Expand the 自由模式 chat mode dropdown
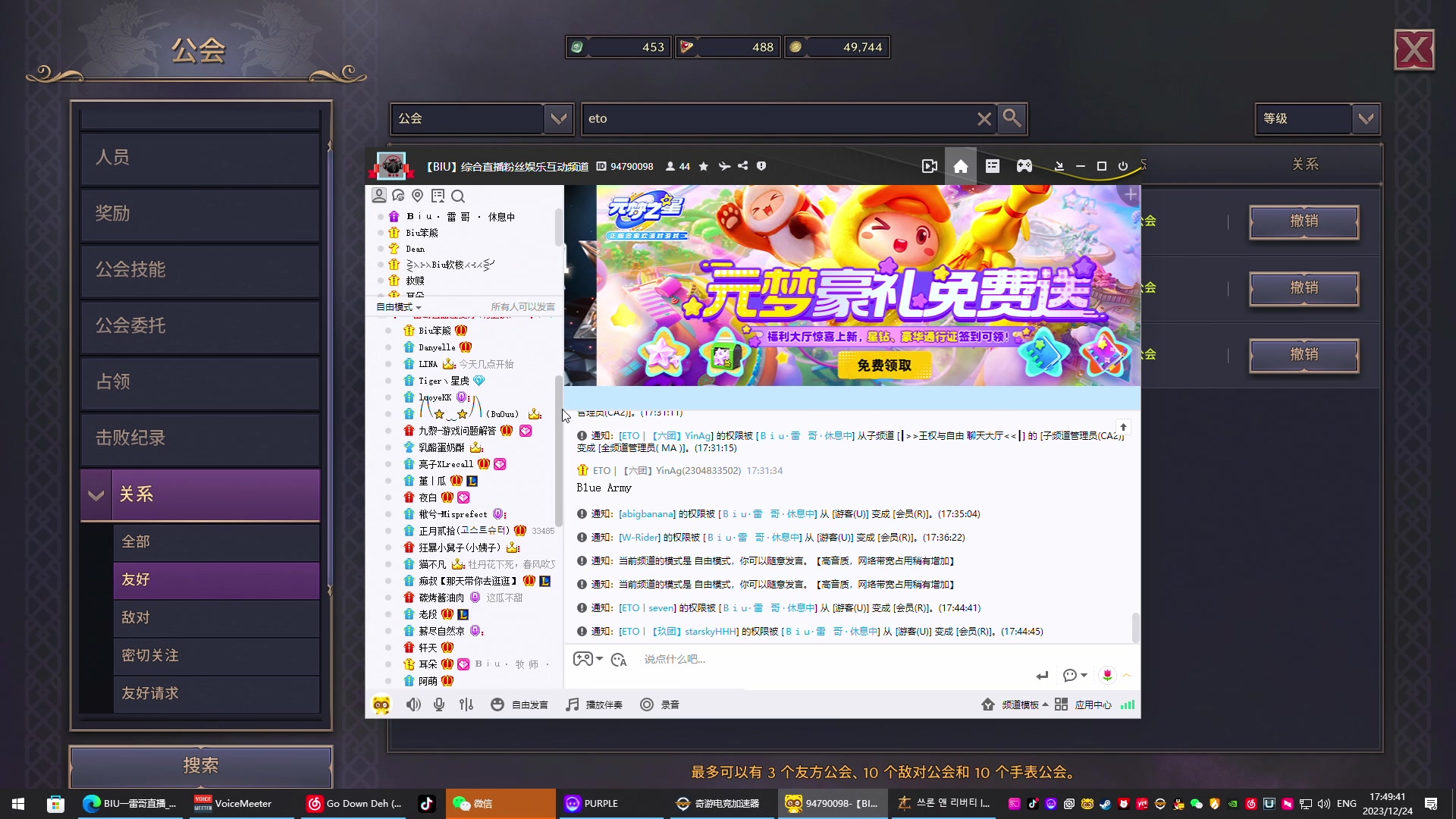 pos(399,306)
